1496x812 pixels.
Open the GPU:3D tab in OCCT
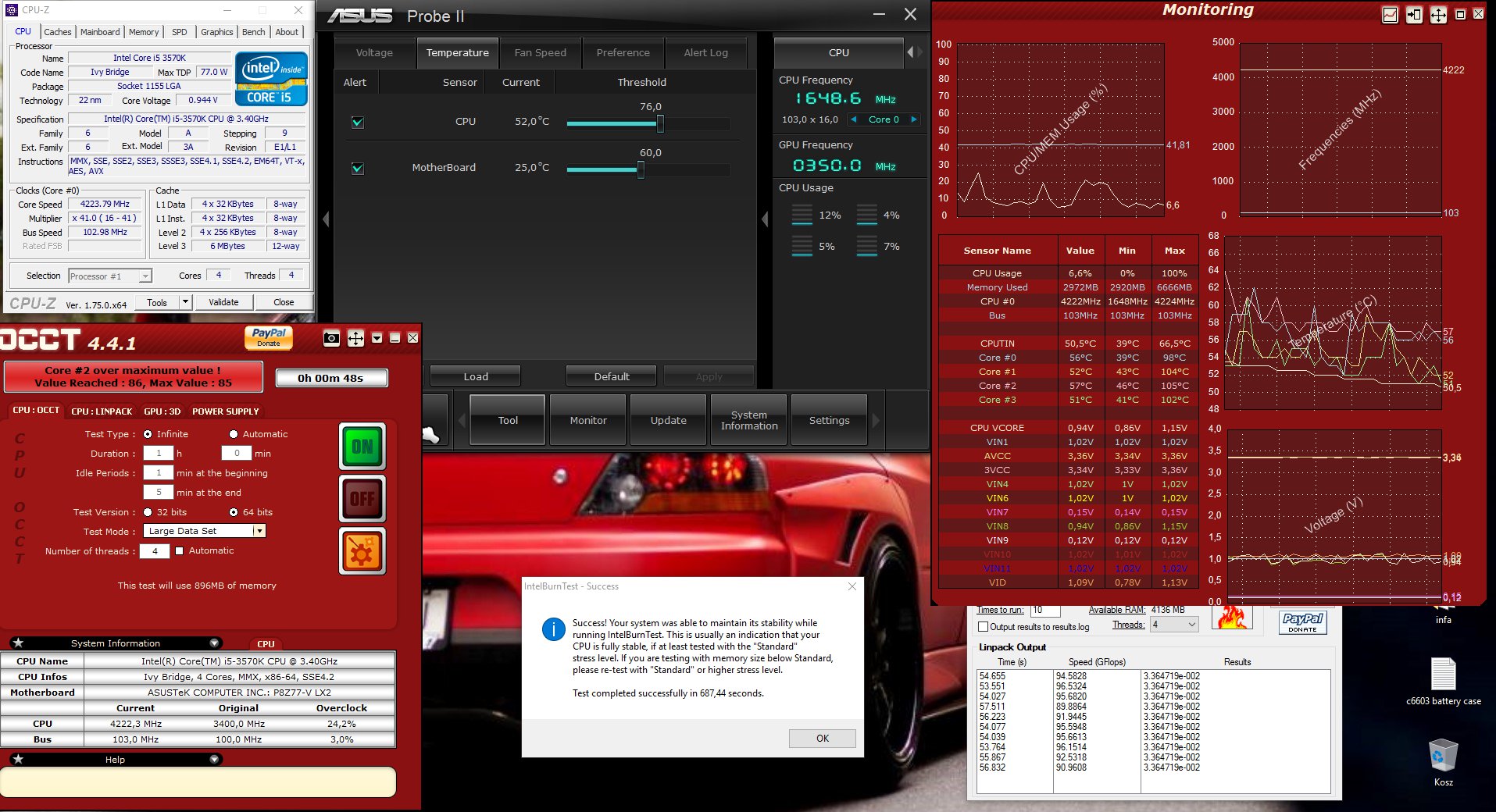coord(162,411)
